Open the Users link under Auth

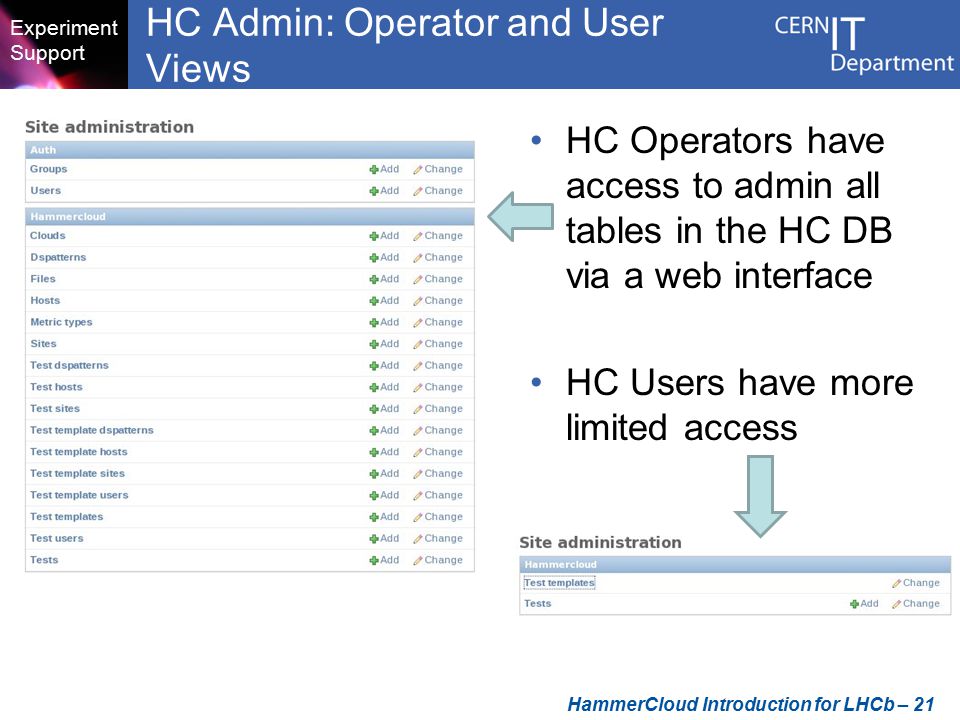tap(45, 190)
